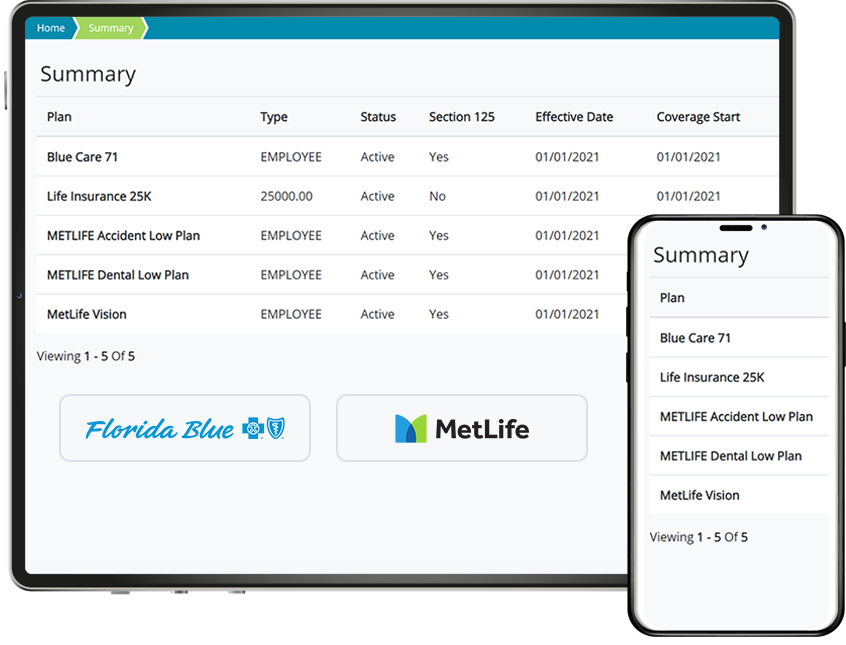Select Life Insurance 25K row on tablet
The width and height of the screenshot is (846, 645).
[x=407, y=196]
